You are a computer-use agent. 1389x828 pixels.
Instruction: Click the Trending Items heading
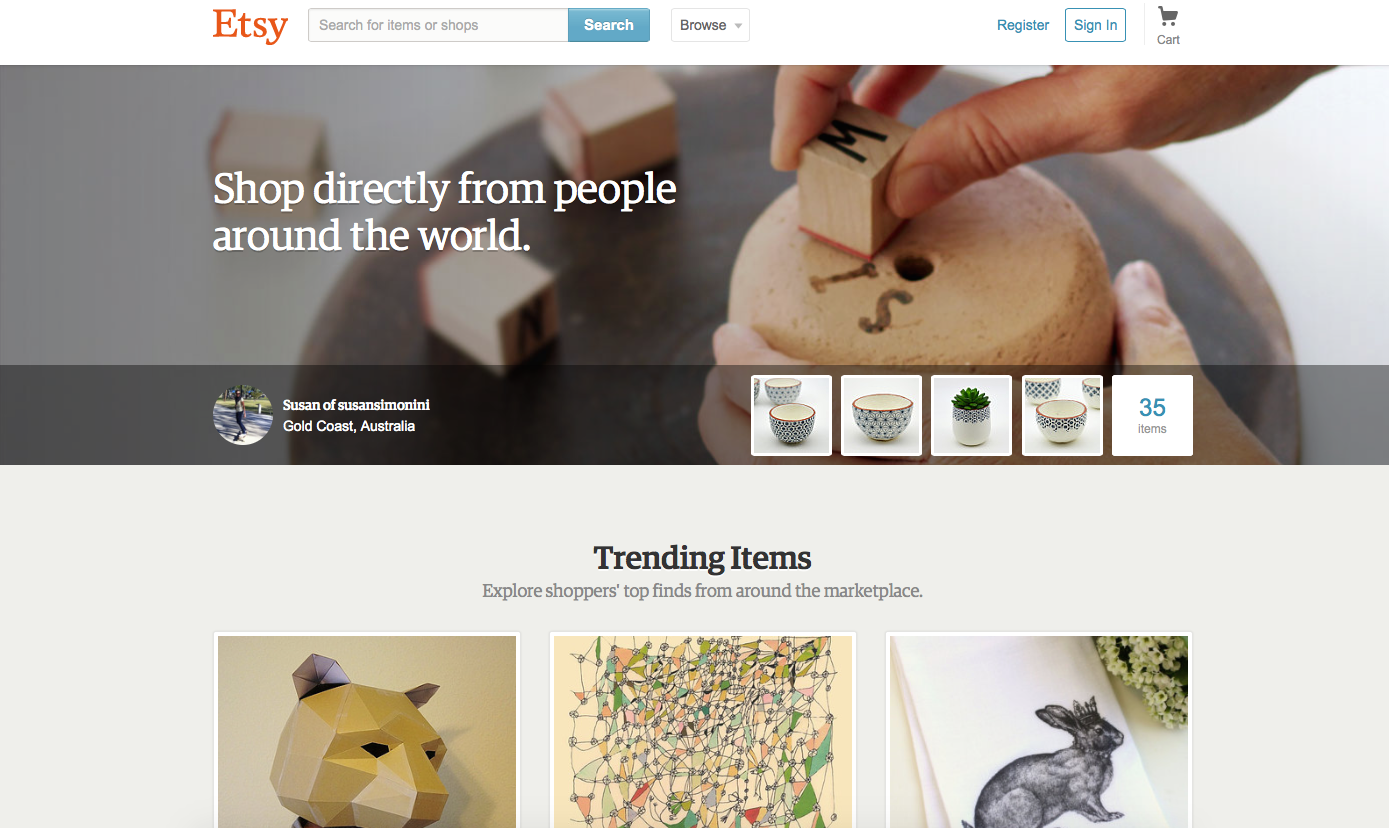(x=703, y=557)
